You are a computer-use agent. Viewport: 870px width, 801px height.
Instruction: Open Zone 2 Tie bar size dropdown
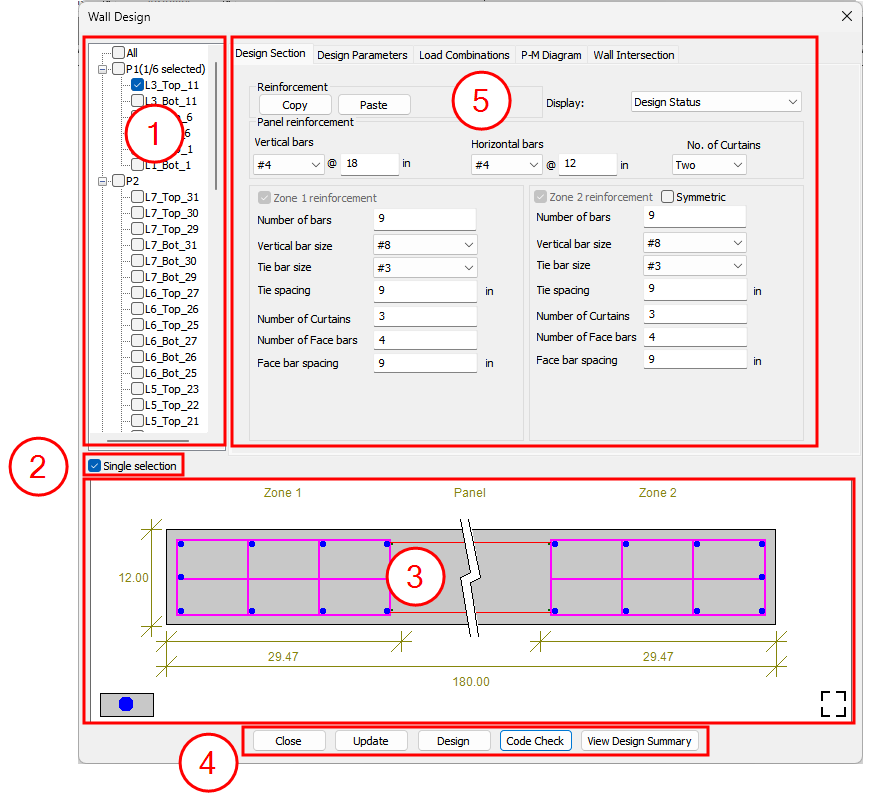(694, 266)
